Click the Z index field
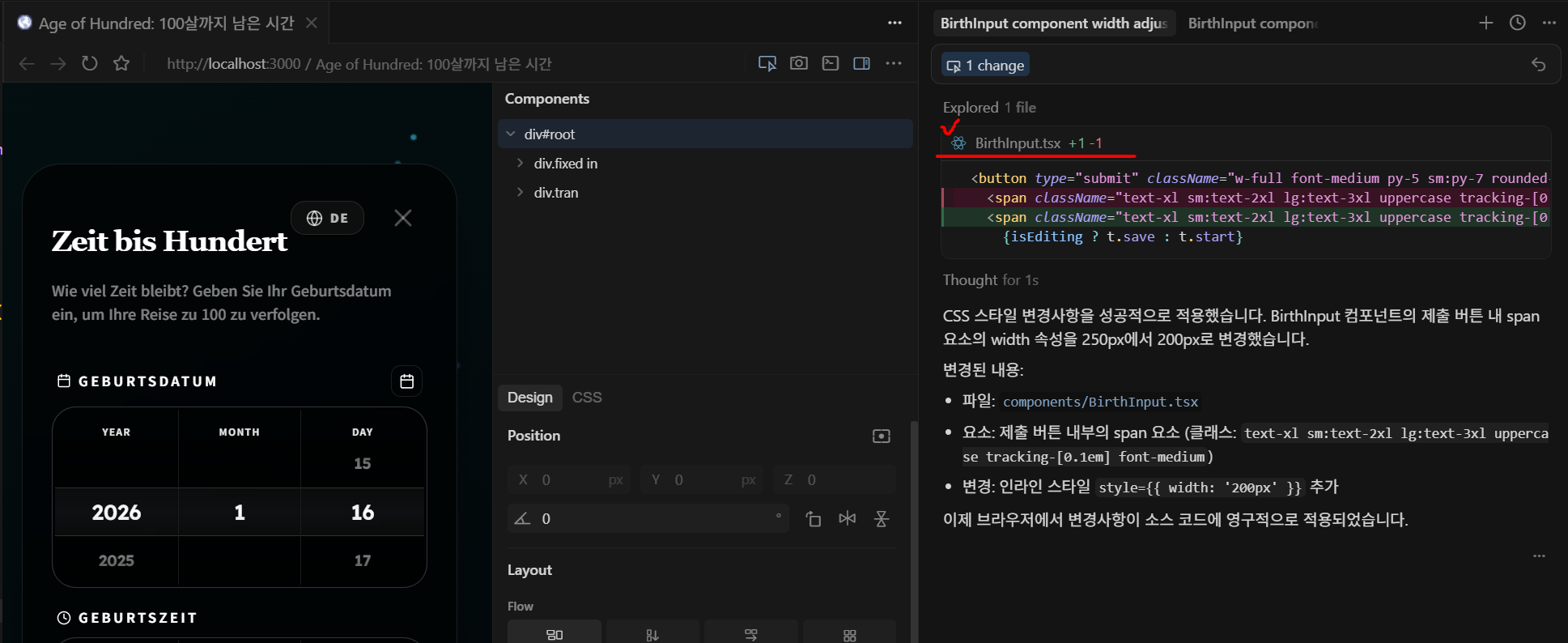Screen dimensions: 1568x643 click(x=835, y=479)
